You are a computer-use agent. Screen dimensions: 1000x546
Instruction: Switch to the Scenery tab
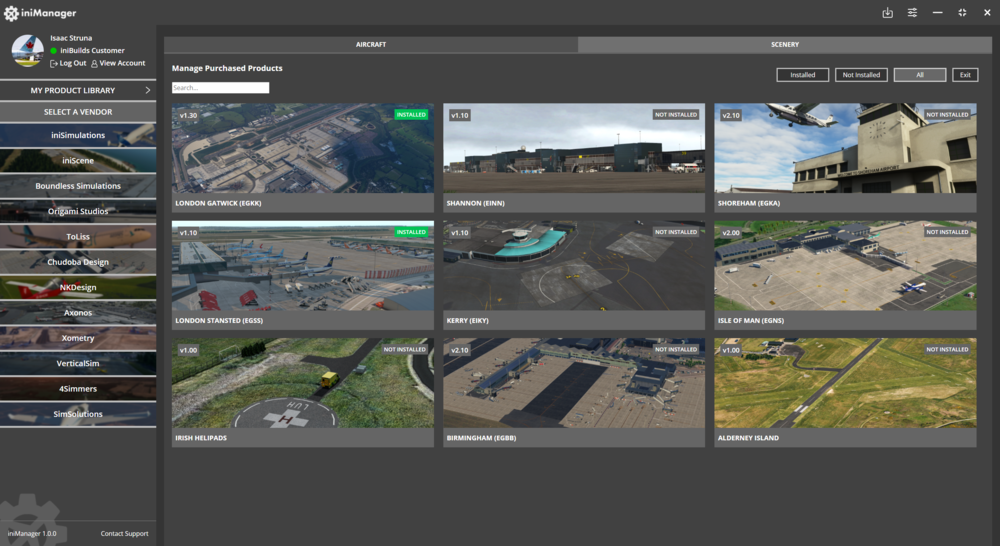pos(784,45)
